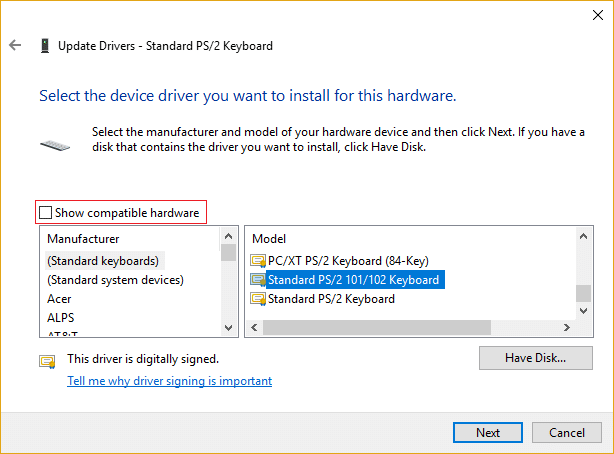Choose ALPS in the Manufacturer list
The image size is (614, 454).
point(62,318)
